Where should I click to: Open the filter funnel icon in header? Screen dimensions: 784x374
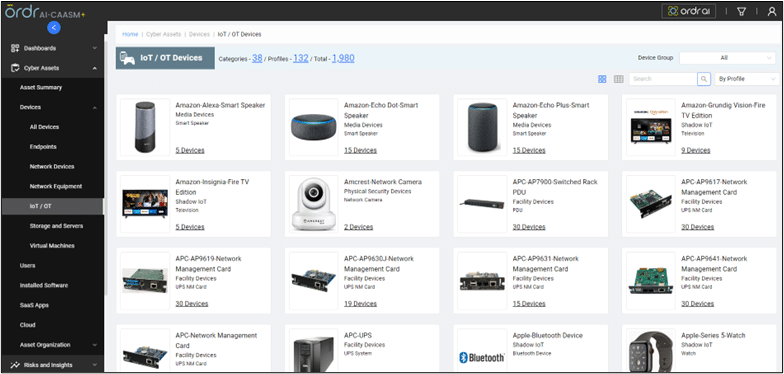tap(742, 12)
